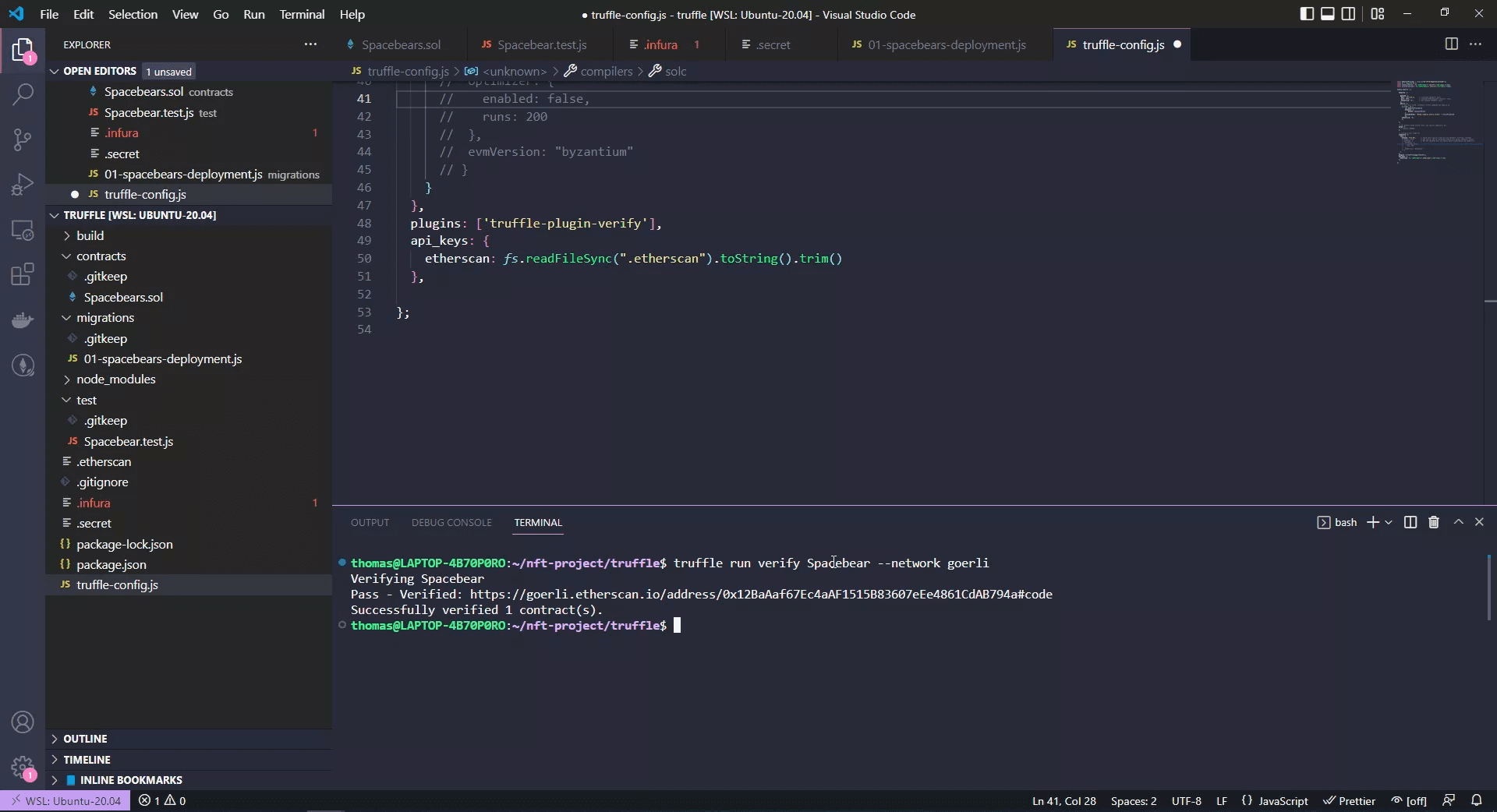
Task: Expand the node_modules folder
Action: 66,379
